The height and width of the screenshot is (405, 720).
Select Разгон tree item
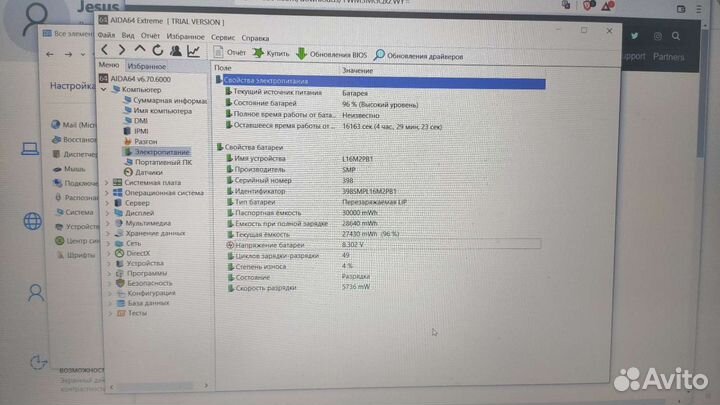coord(141,141)
